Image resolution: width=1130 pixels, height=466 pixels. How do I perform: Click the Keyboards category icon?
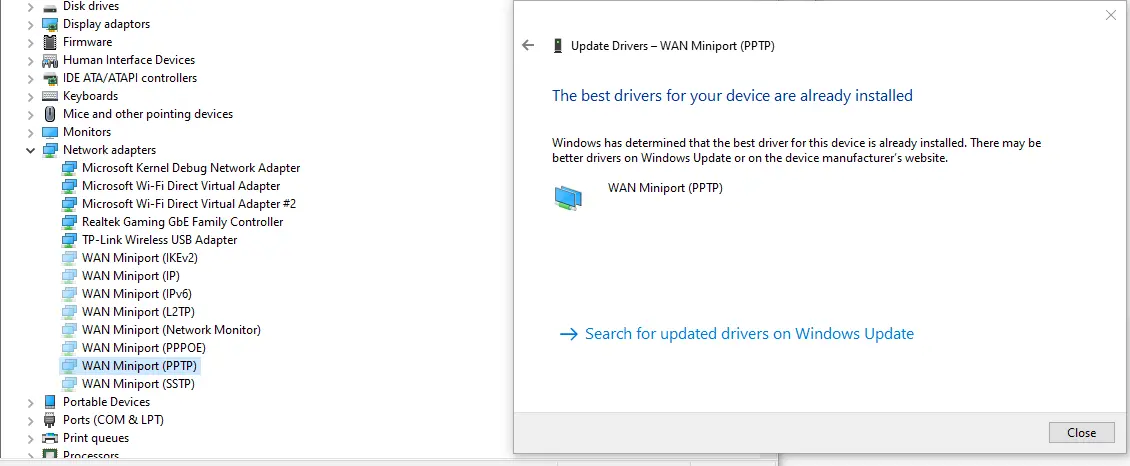pyautogui.click(x=50, y=96)
